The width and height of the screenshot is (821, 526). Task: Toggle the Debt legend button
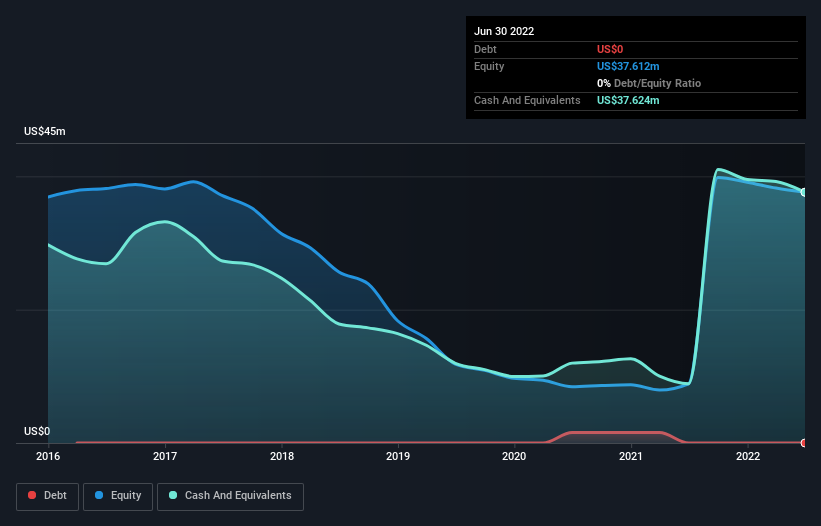point(47,496)
